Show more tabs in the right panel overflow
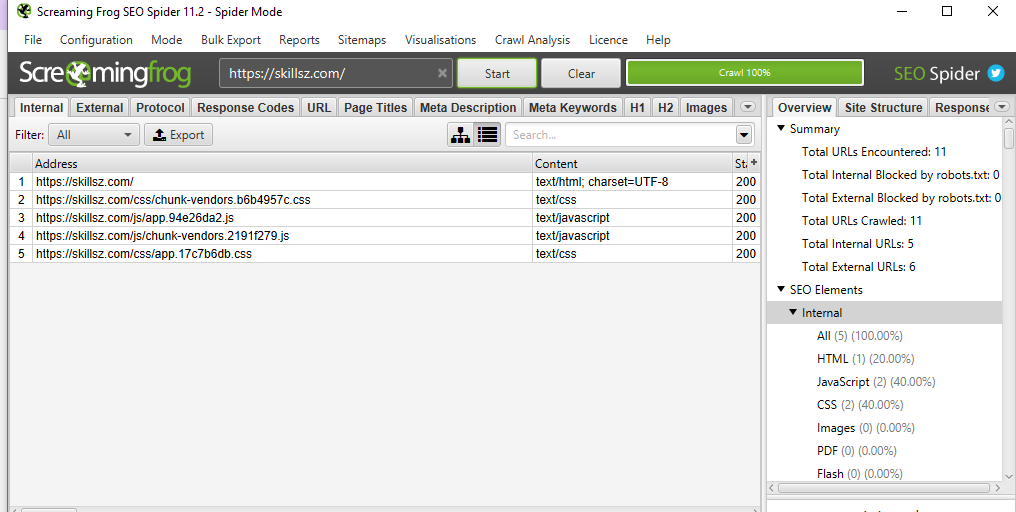Screen dimensions: 1016x512 click(1002, 107)
